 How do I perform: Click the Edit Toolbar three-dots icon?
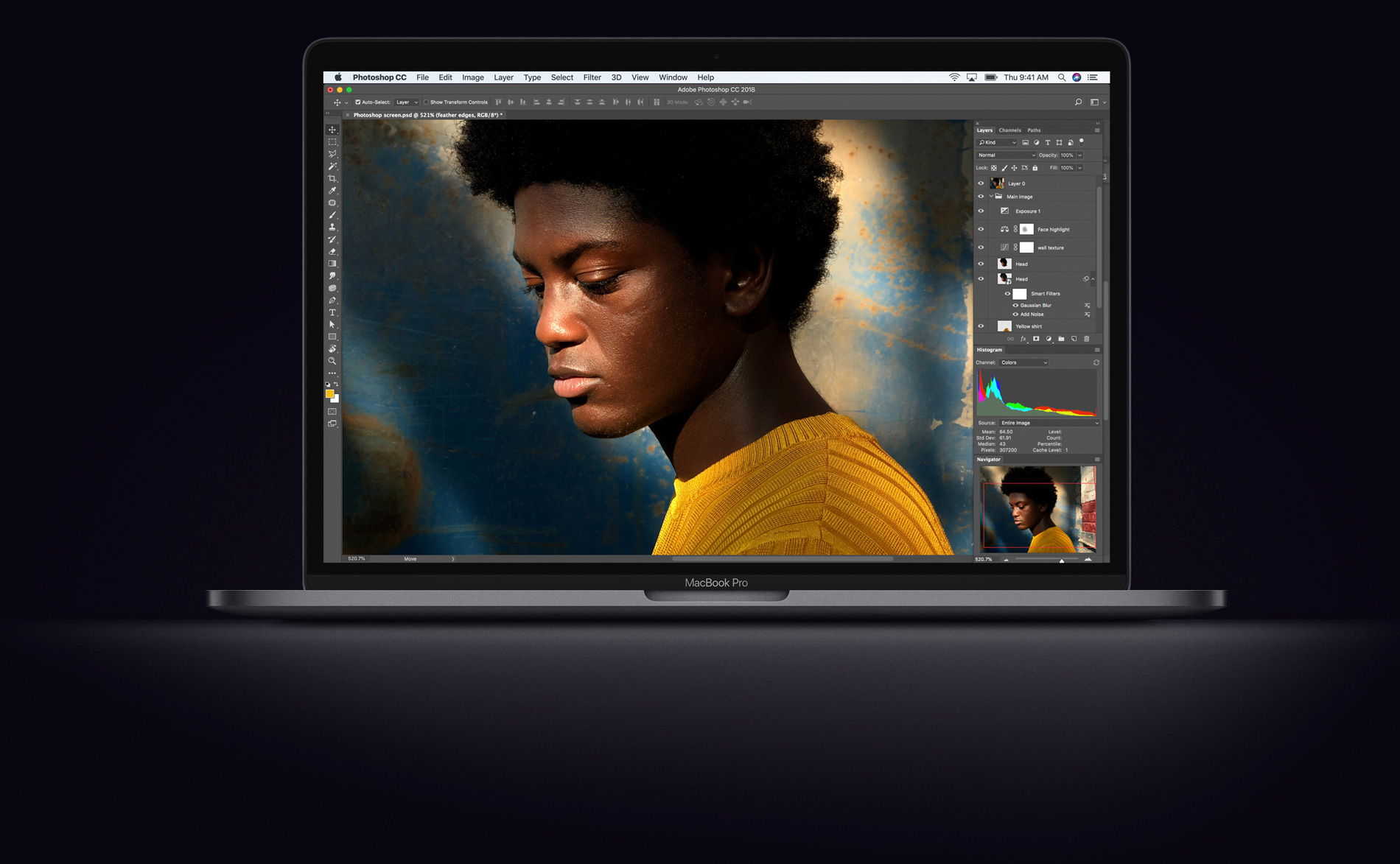click(332, 373)
